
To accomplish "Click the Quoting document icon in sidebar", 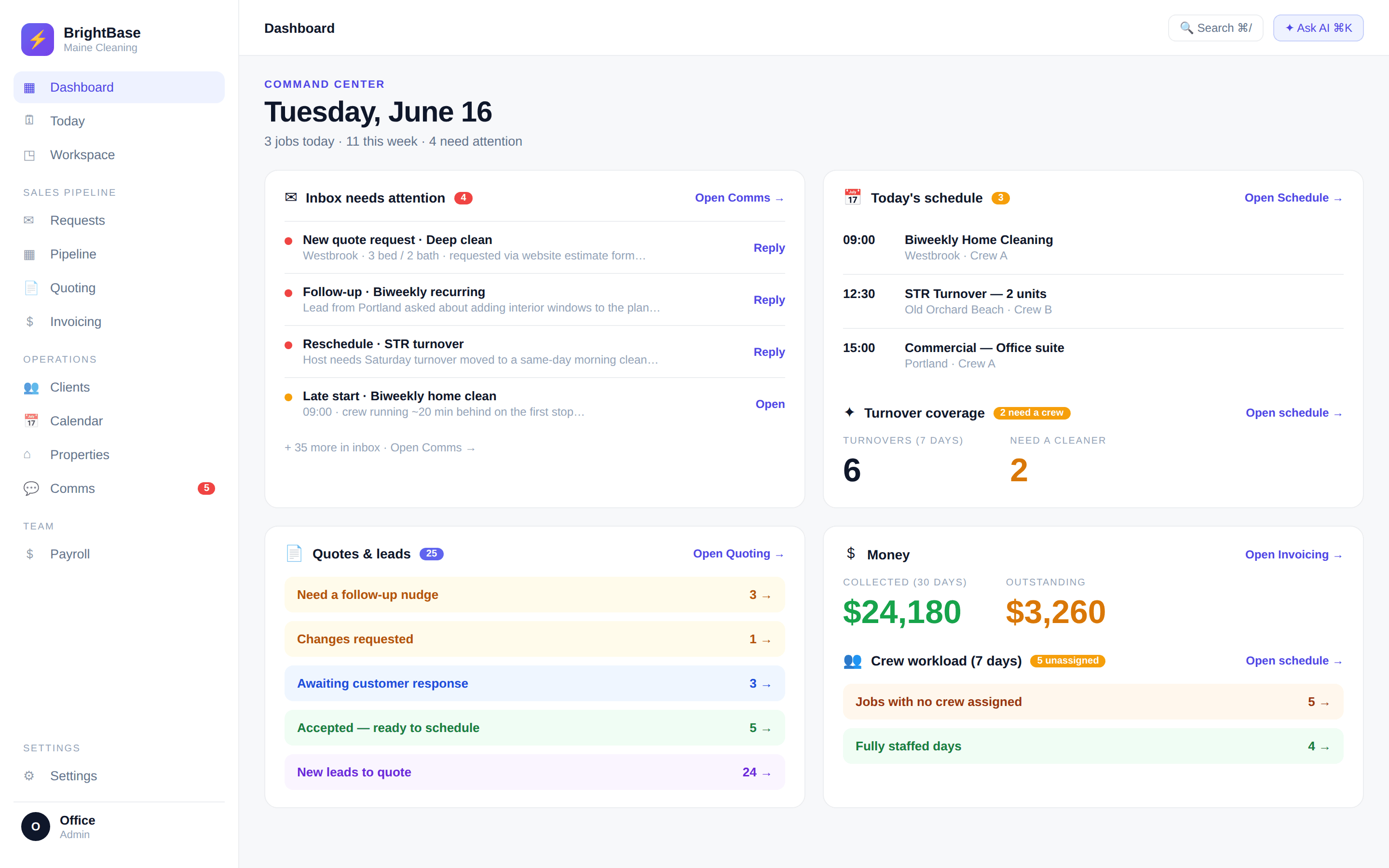I will pyautogui.click(x=31, y=287).
